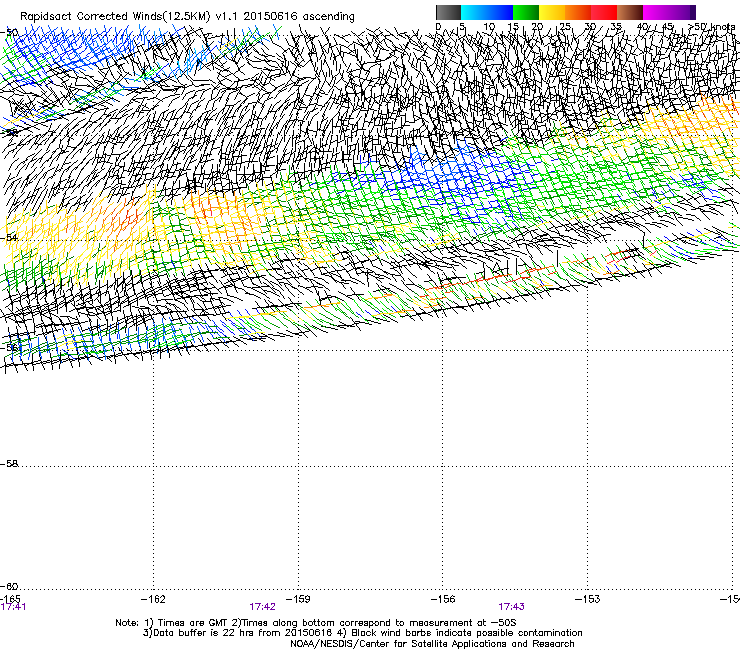
Task: Click the '-54' latitude axis label
Action: pyautogui.click(x=9, y=238)
